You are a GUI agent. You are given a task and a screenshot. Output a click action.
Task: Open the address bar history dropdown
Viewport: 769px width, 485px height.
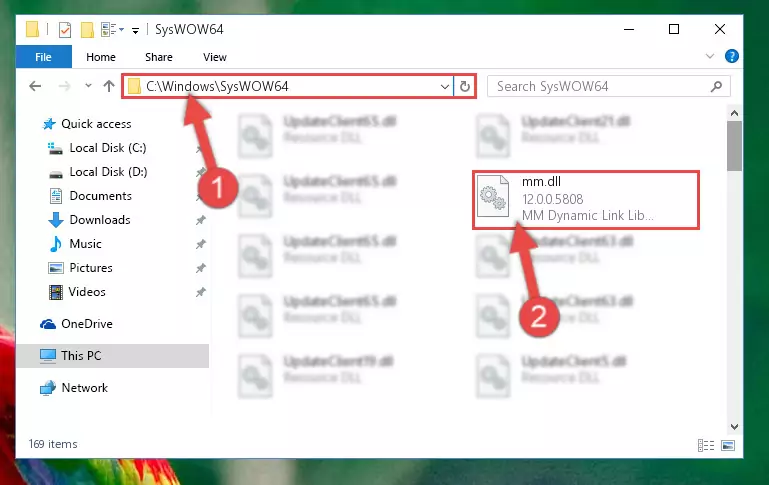(445, 87)
